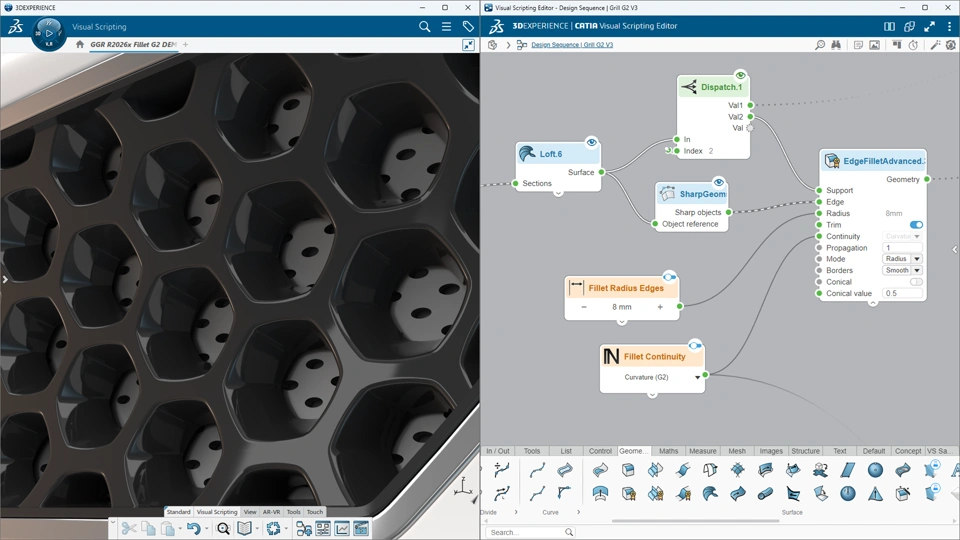960x540 pixels.
Task: Click the tag icon in the 3DEXPERIENCE header
Action: coord(468,27)
